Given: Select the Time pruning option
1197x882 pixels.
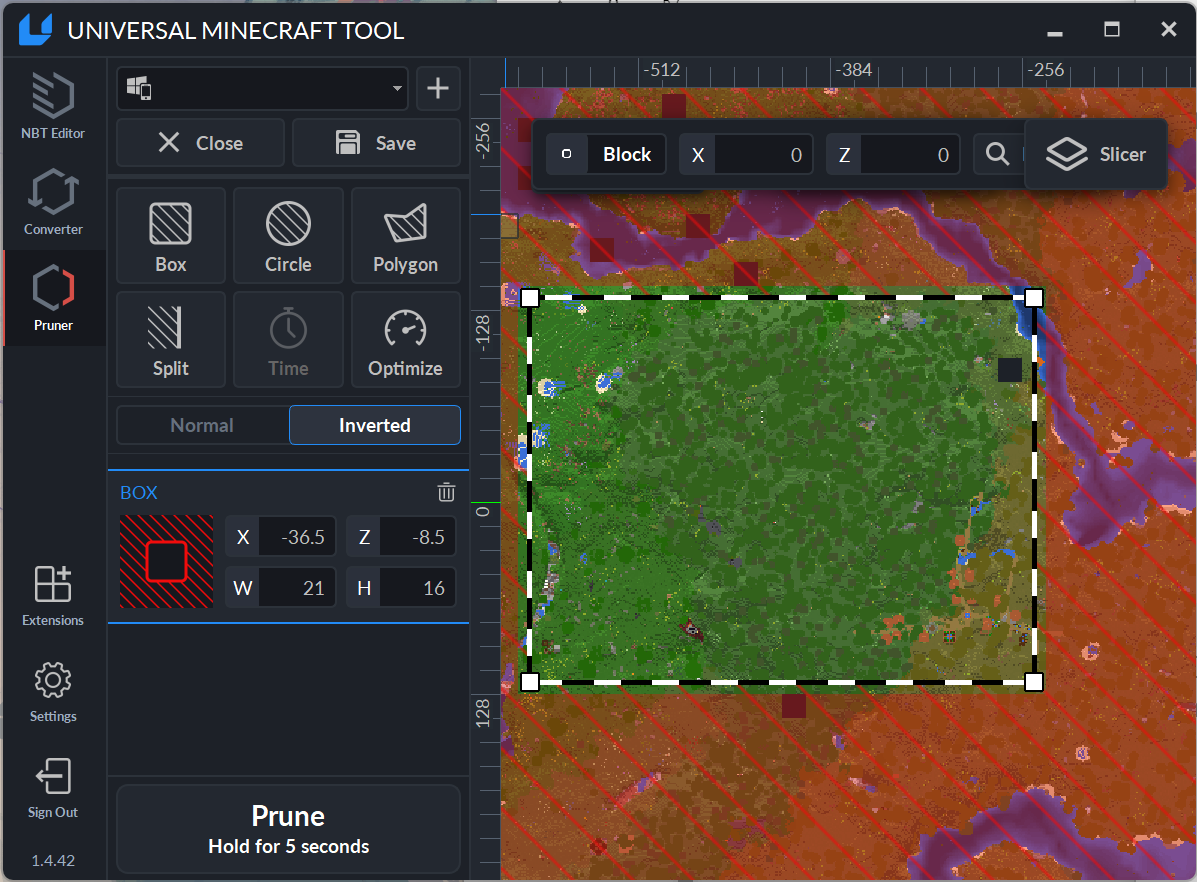Looking at the screenshot, I should [x=288, y=340].
